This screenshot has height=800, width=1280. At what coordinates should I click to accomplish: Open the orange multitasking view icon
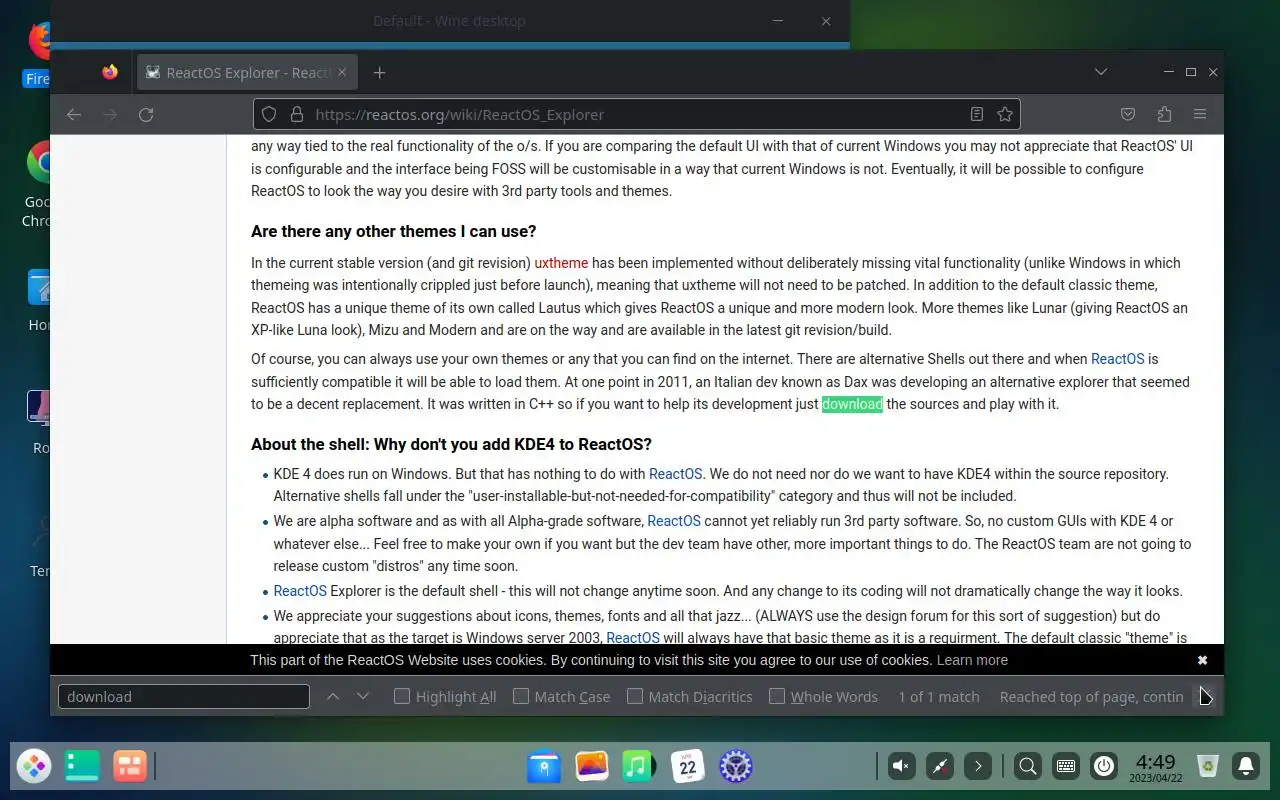[x=130, y=766]
